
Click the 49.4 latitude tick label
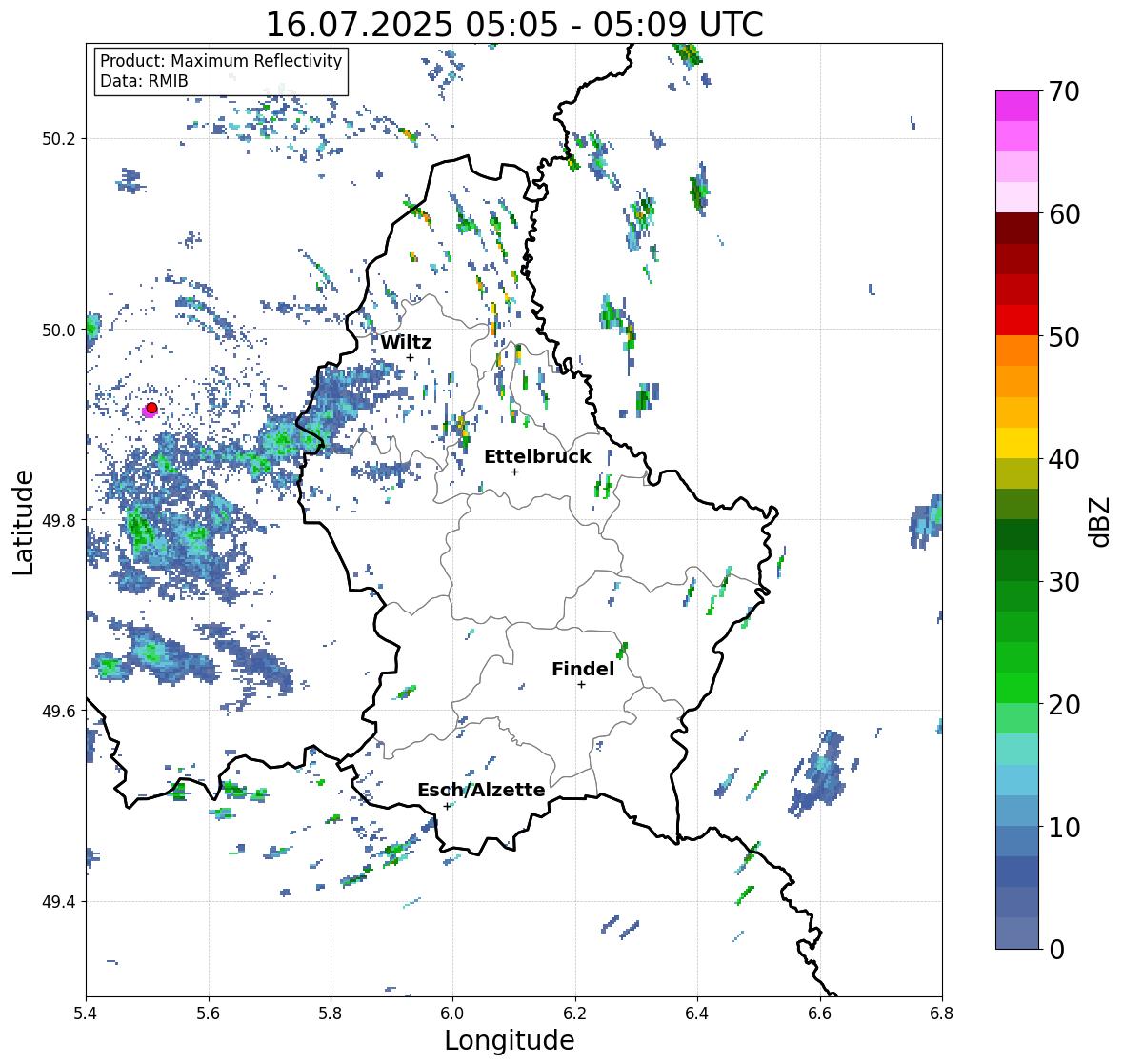(x=59, y=902)
